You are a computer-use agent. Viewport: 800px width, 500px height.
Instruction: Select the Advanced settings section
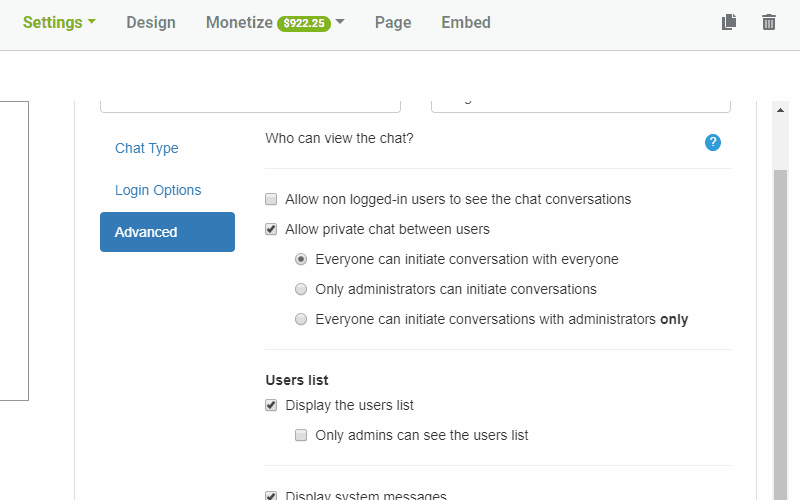tap(167, 232)
